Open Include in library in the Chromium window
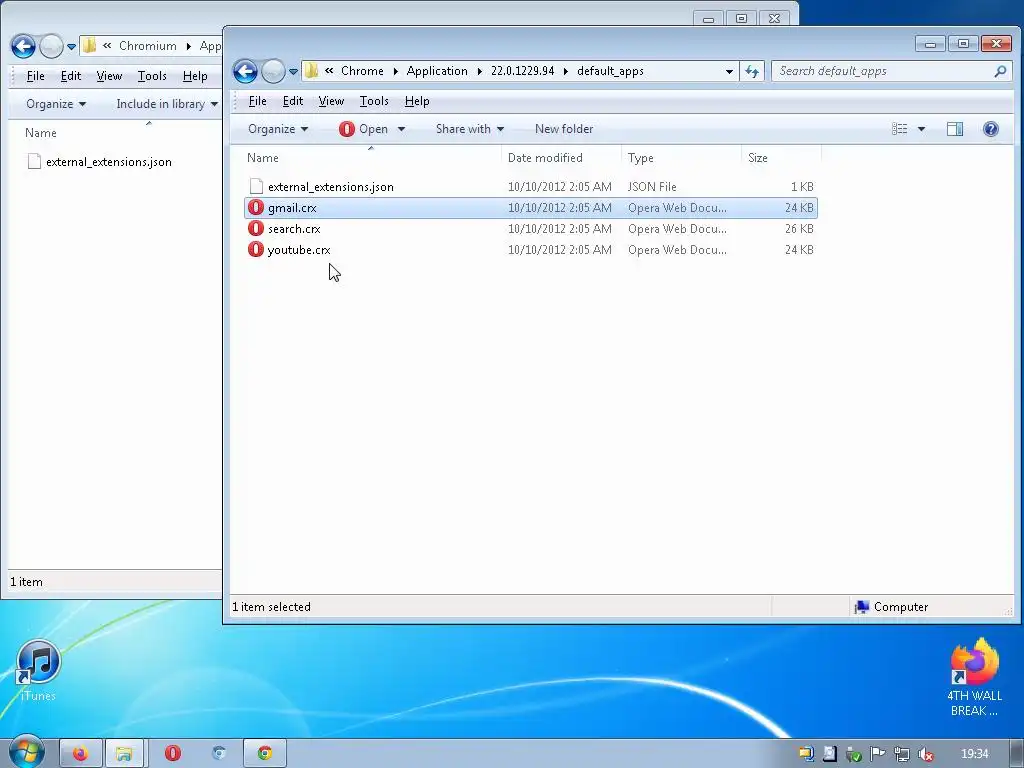1024x768 pixels. click(x=167, y=104)
